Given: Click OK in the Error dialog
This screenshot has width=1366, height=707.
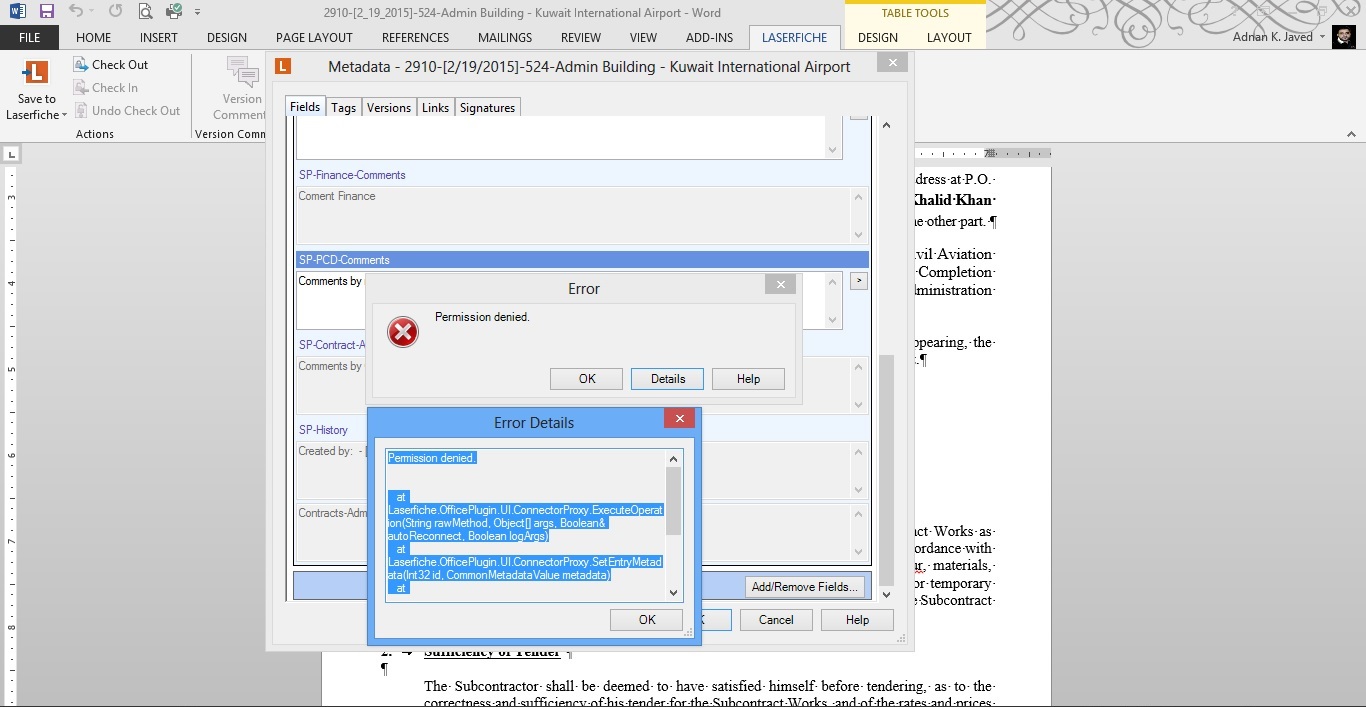Looking at the screenshot, I should (587, 379).
